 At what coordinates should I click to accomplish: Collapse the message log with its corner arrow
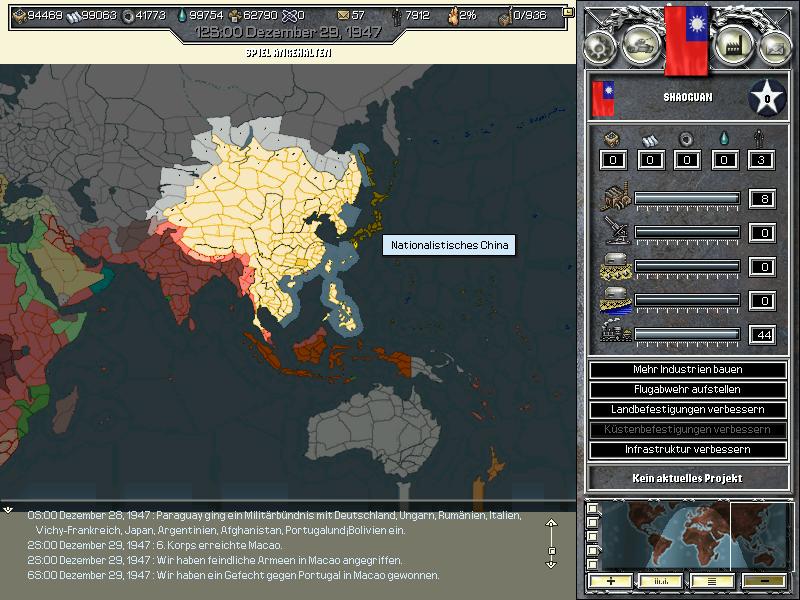coord(8,509)
